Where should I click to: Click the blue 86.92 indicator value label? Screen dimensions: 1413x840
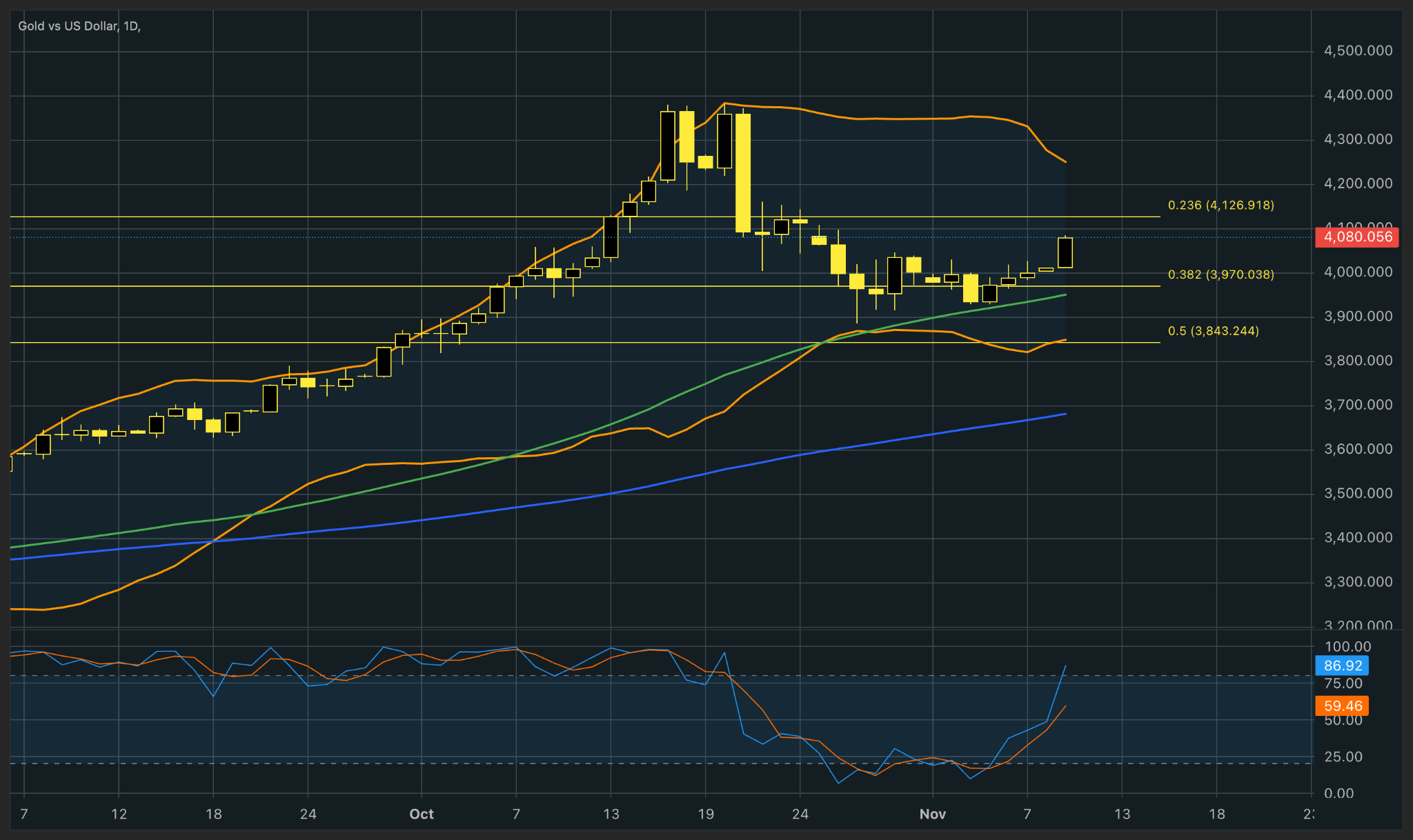click(x=1341, y=666)
